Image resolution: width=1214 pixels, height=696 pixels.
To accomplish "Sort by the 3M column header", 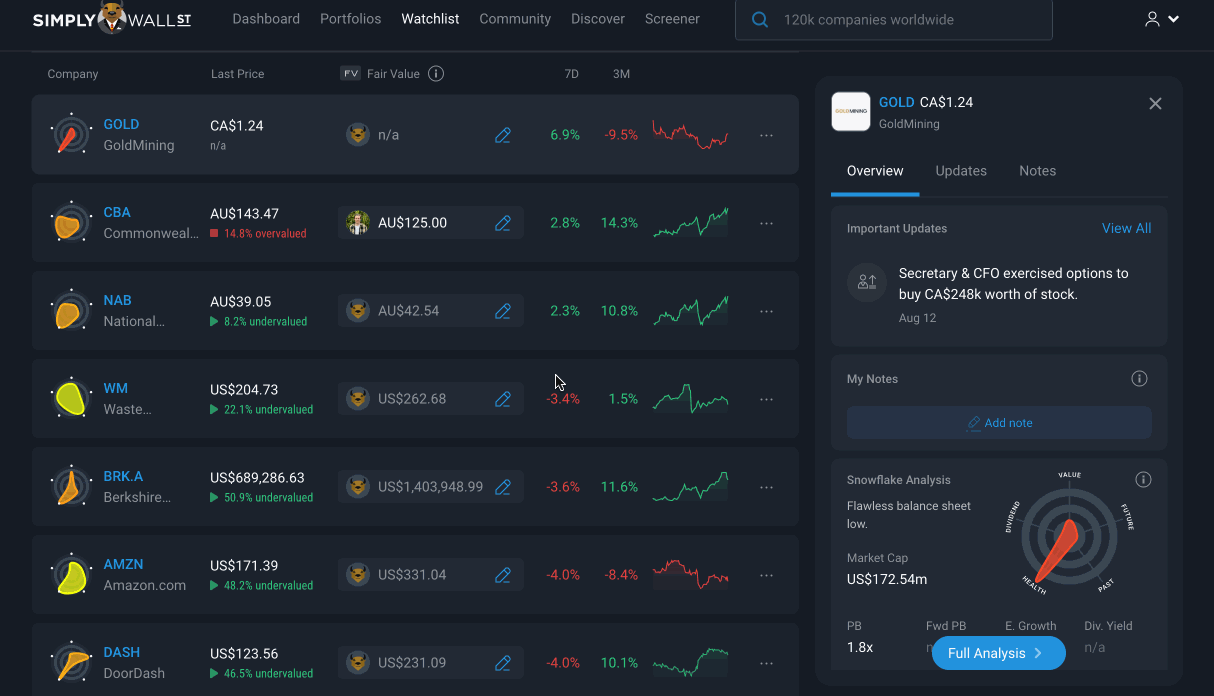I will tap(621, 74).
